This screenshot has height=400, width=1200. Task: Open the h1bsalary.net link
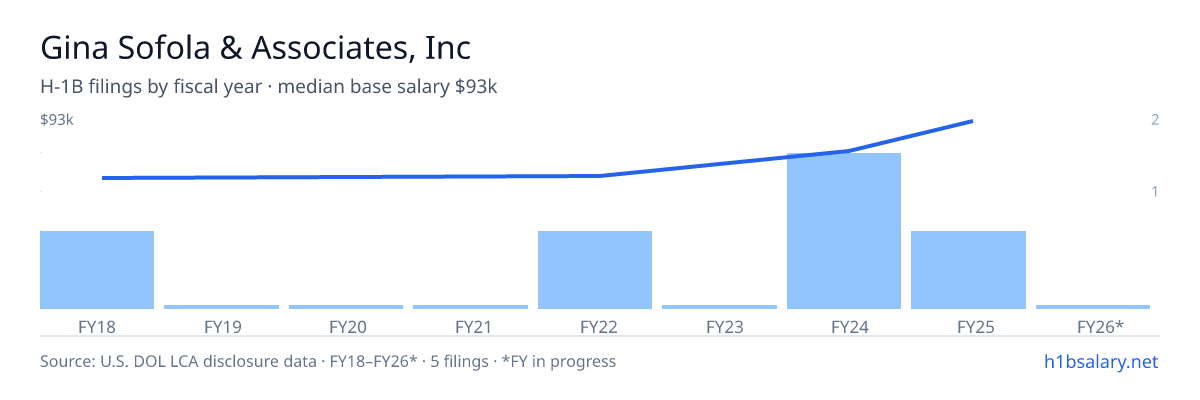(x=1100, y=361)
